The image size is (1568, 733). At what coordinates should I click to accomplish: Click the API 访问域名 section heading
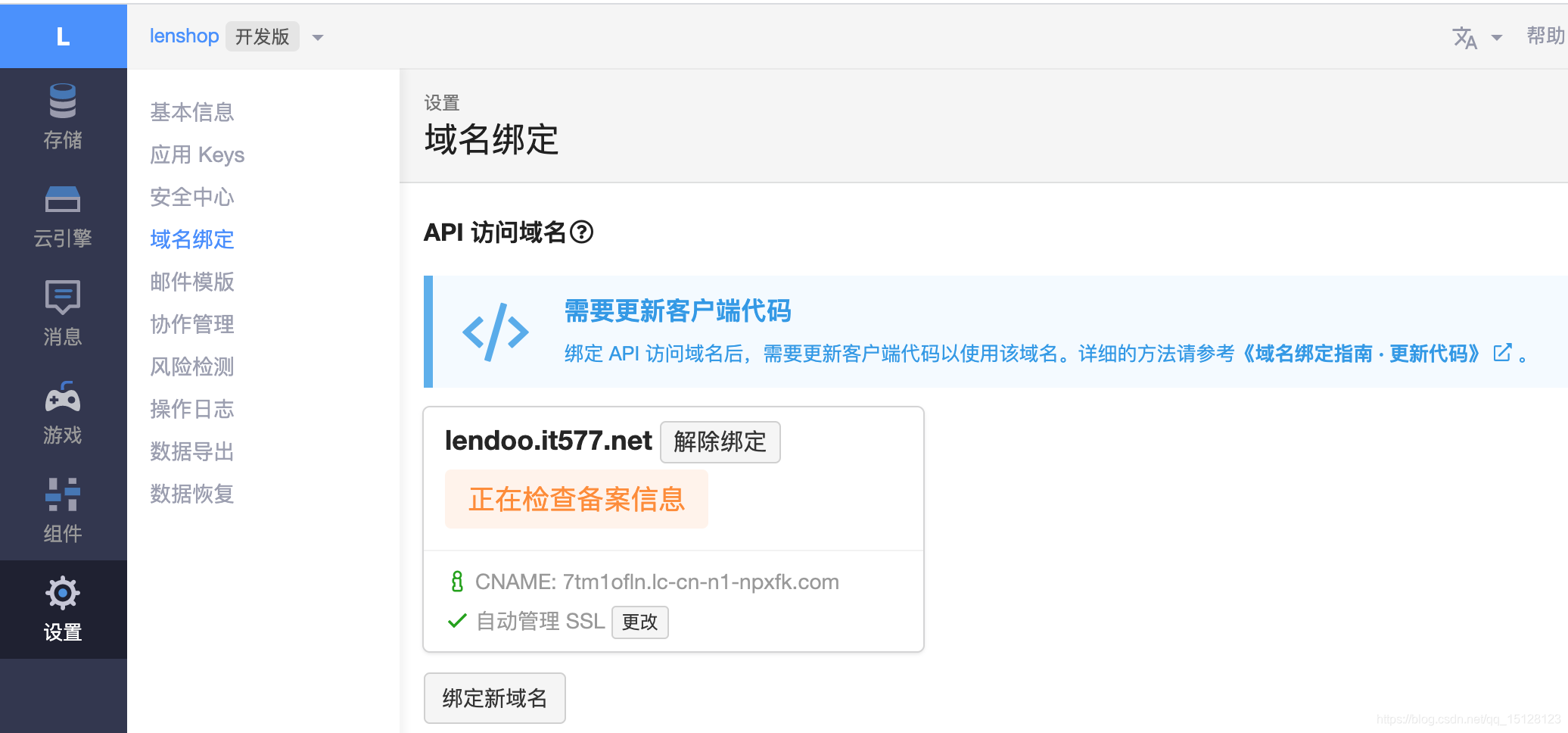[x=495, y=232]
